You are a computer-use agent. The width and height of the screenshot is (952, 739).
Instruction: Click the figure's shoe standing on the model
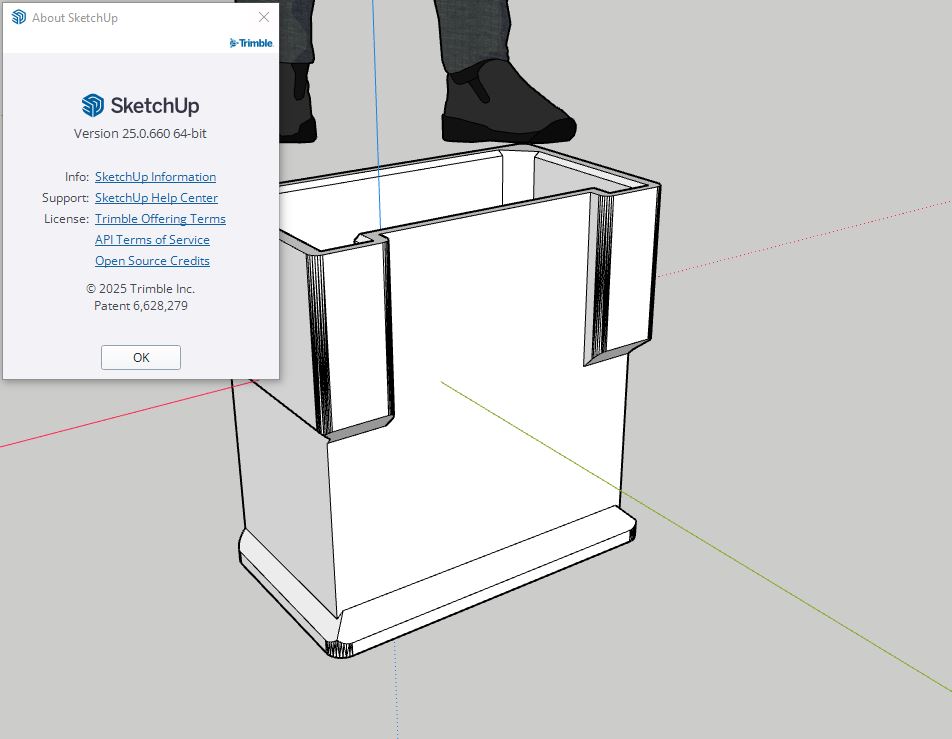[x=509, y=103]
